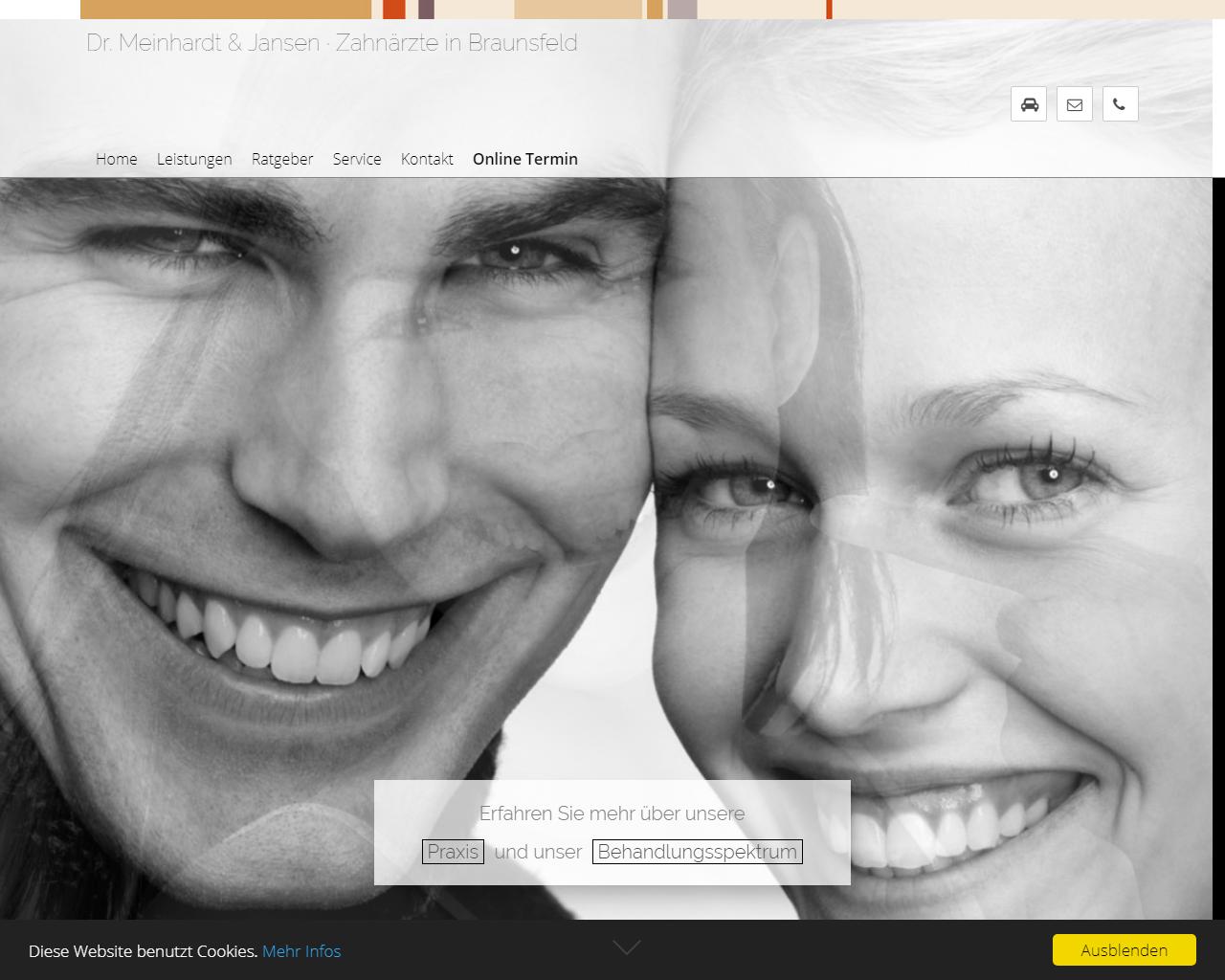Select Service in navigation
1225x980 pixels.
coord(357,159)
